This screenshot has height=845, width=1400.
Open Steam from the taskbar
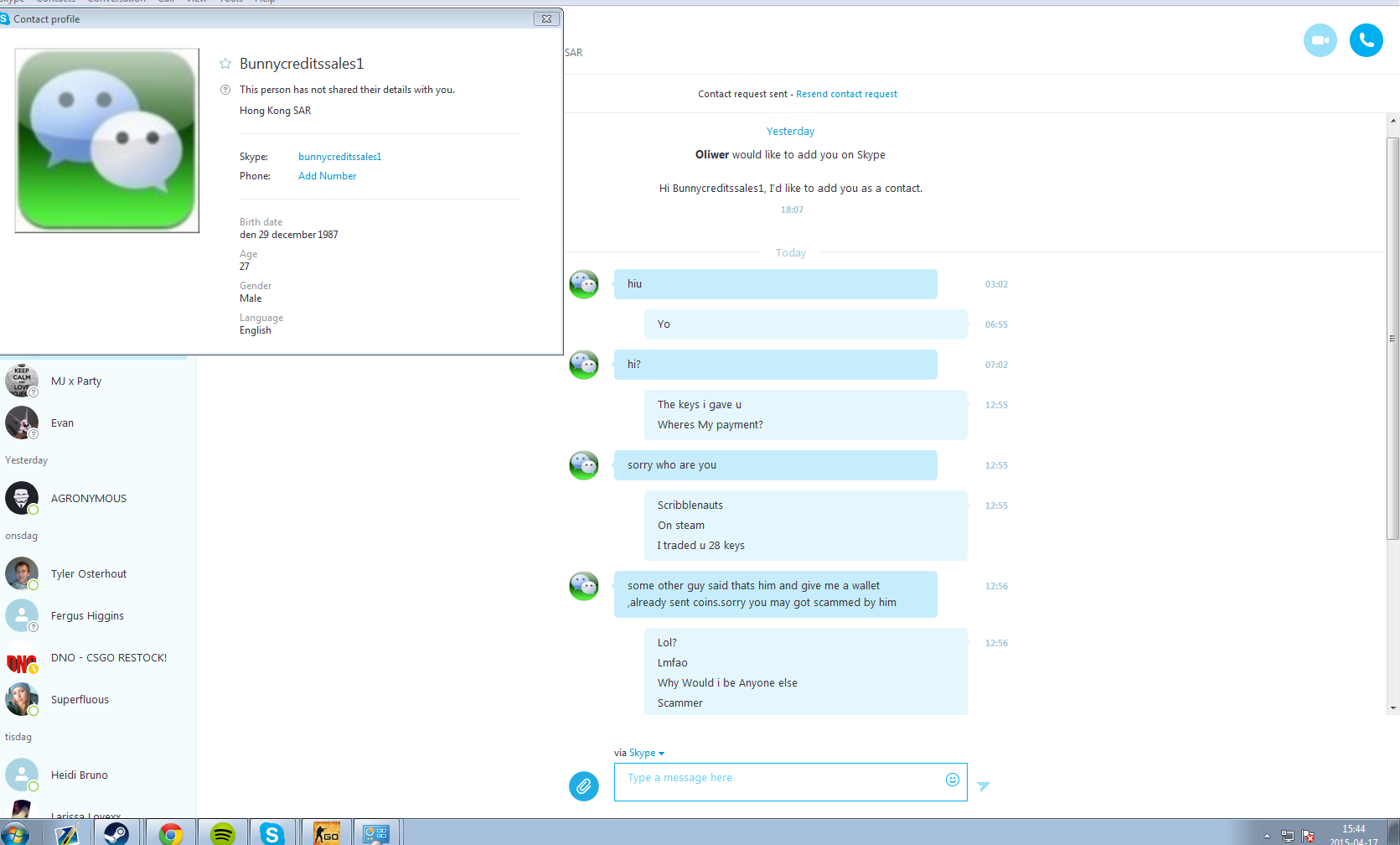click(x=116, y=833)
